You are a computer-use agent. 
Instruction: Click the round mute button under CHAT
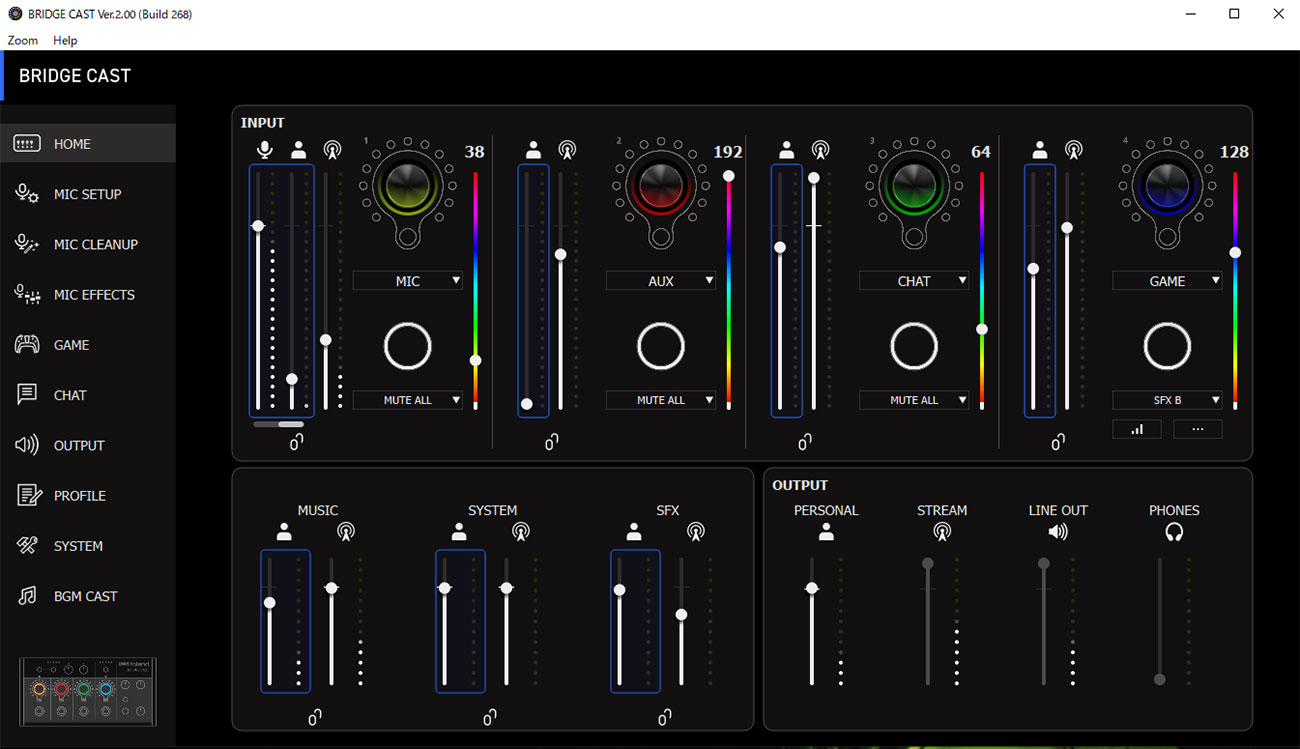[x=914, y=347]
